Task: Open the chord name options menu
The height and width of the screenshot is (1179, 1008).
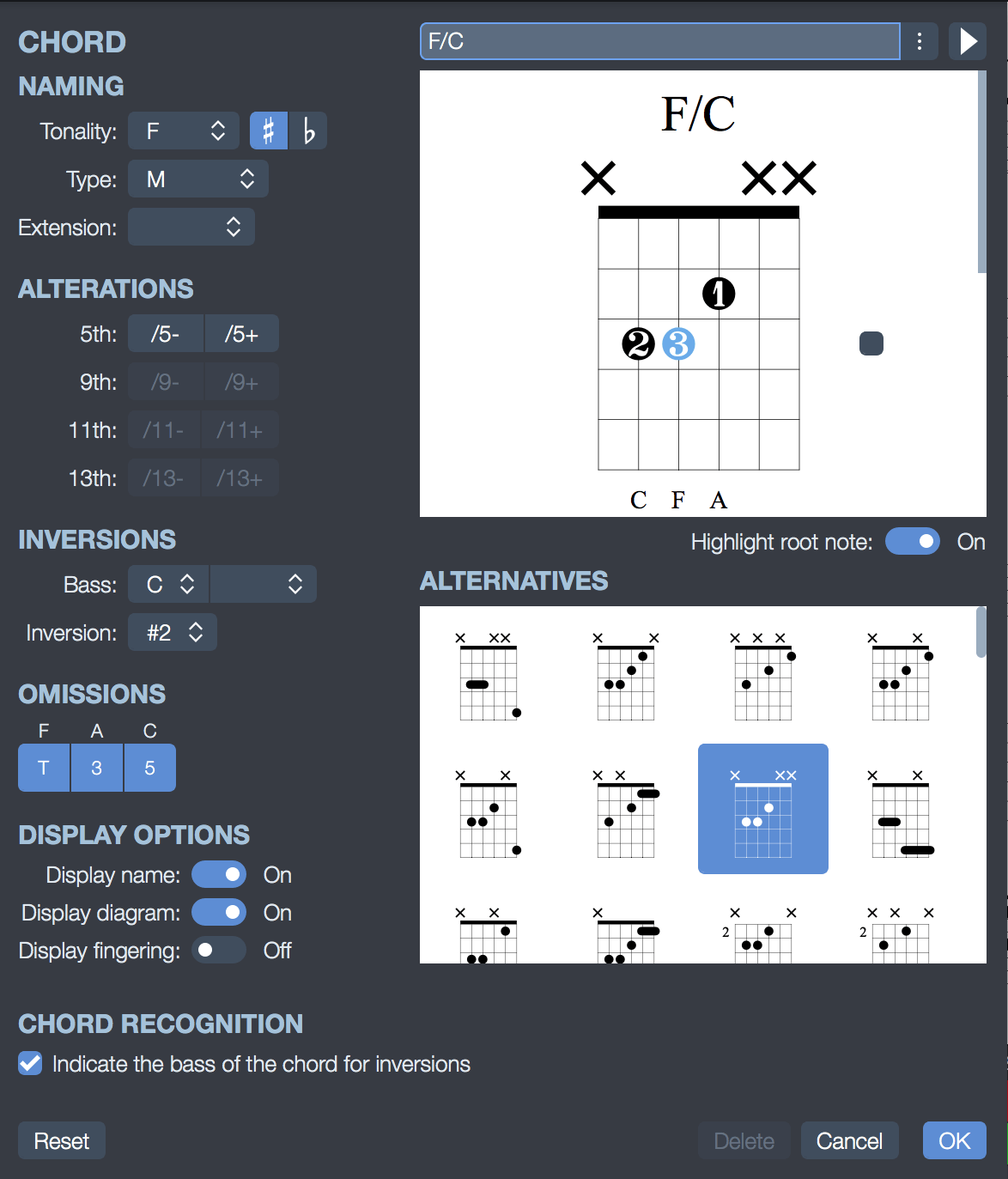Action: pyautogui.click(x=920, y=41)
